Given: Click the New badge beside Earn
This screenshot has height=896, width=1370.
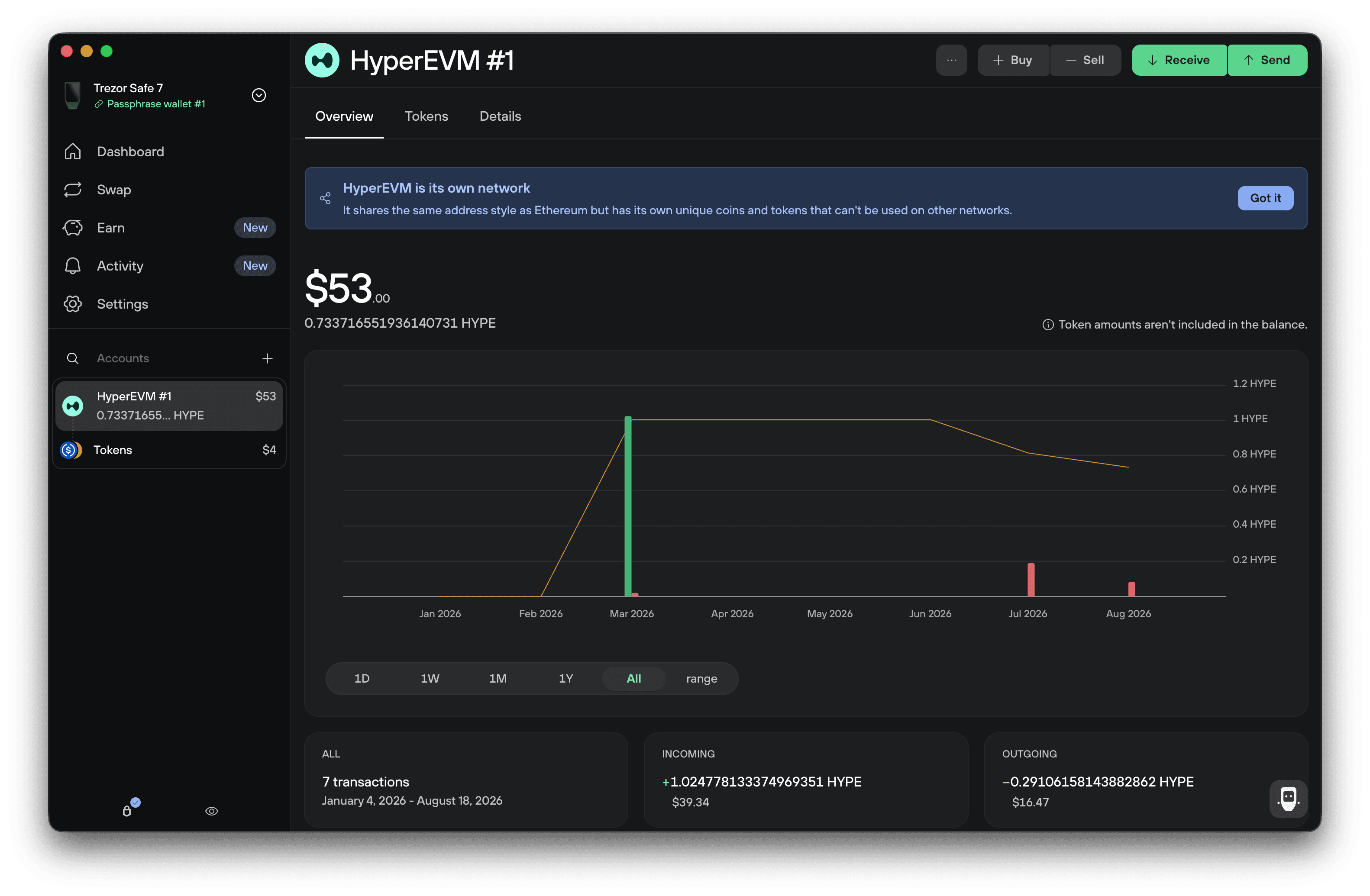Looking at the screenshot, I should 255,227.
